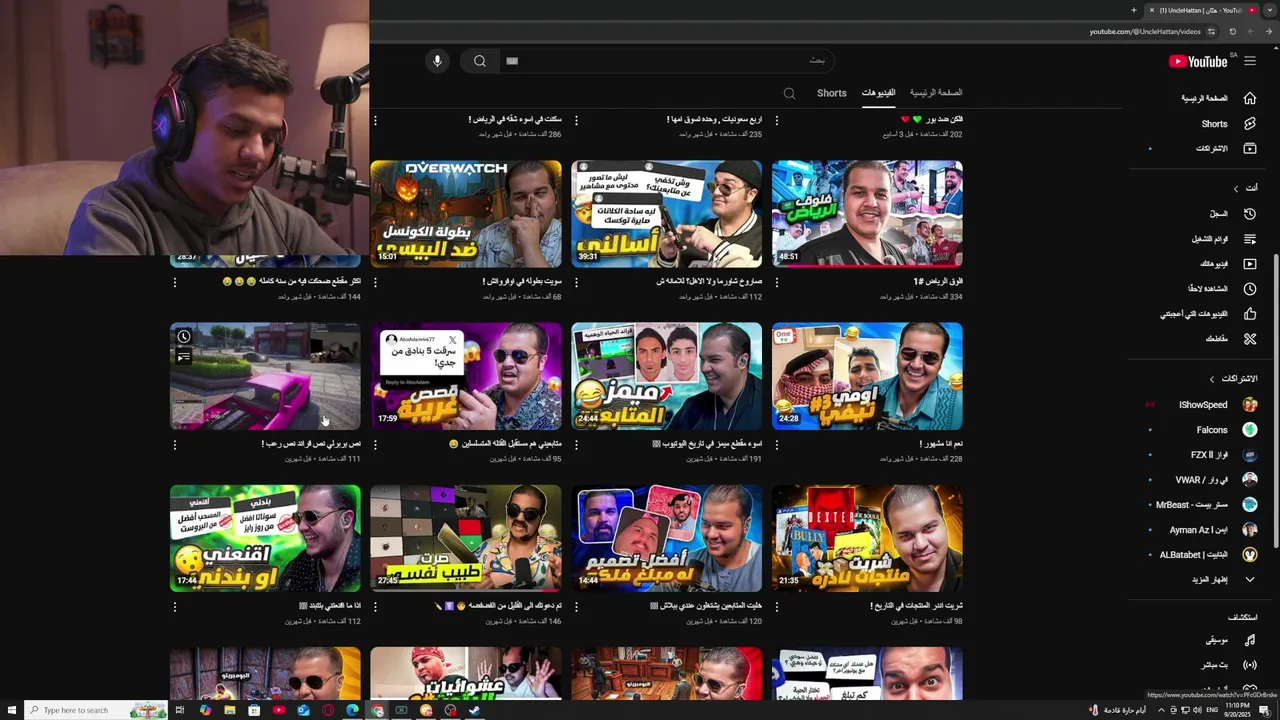Open ALBatabet subscription channel
This screenshot has width=1280, height=720.
point(1209,554)
